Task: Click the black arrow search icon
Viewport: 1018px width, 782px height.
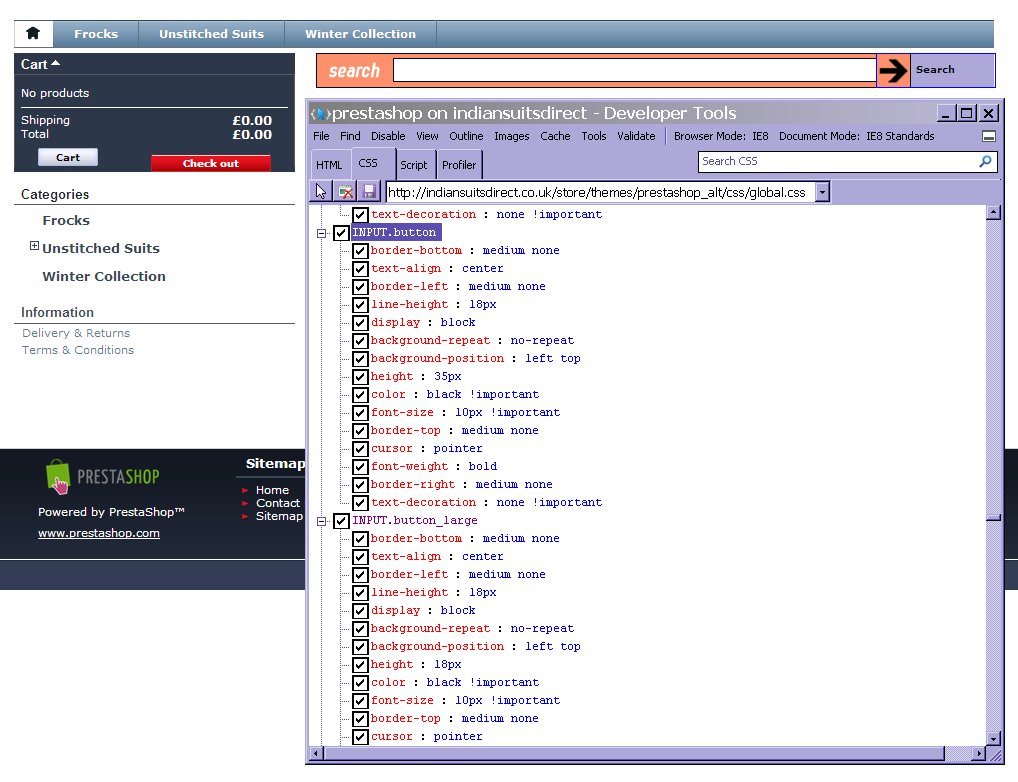Action: pyautogui.click(x=893, y=70)
